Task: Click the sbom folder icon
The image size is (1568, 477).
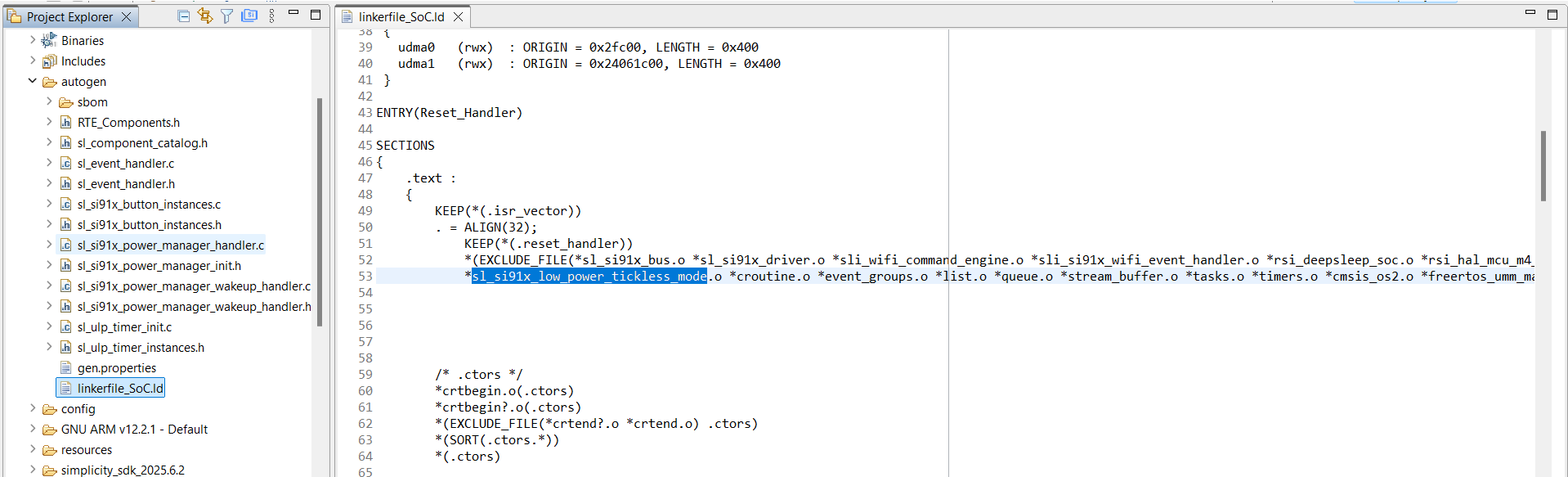Action: tap(65, 102)
